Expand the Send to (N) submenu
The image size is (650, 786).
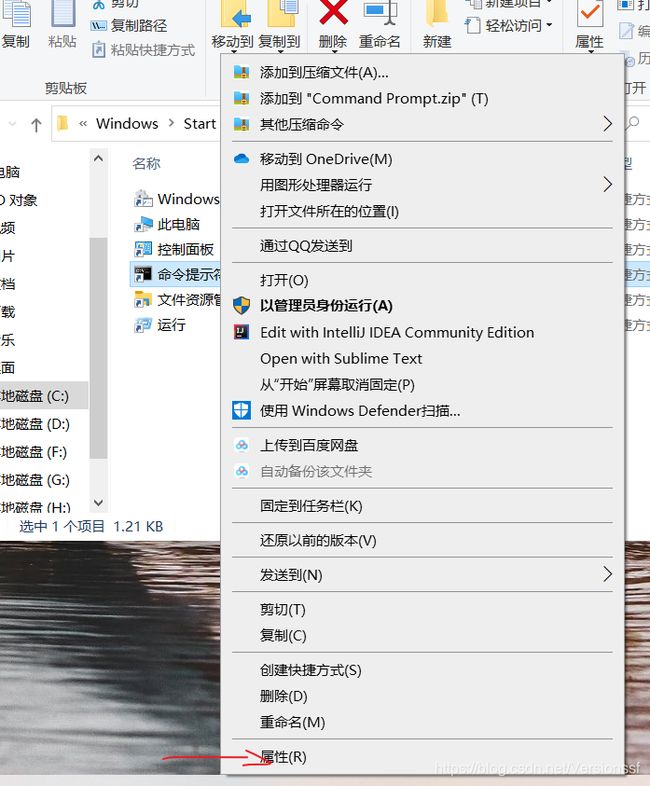click(422, 575)
